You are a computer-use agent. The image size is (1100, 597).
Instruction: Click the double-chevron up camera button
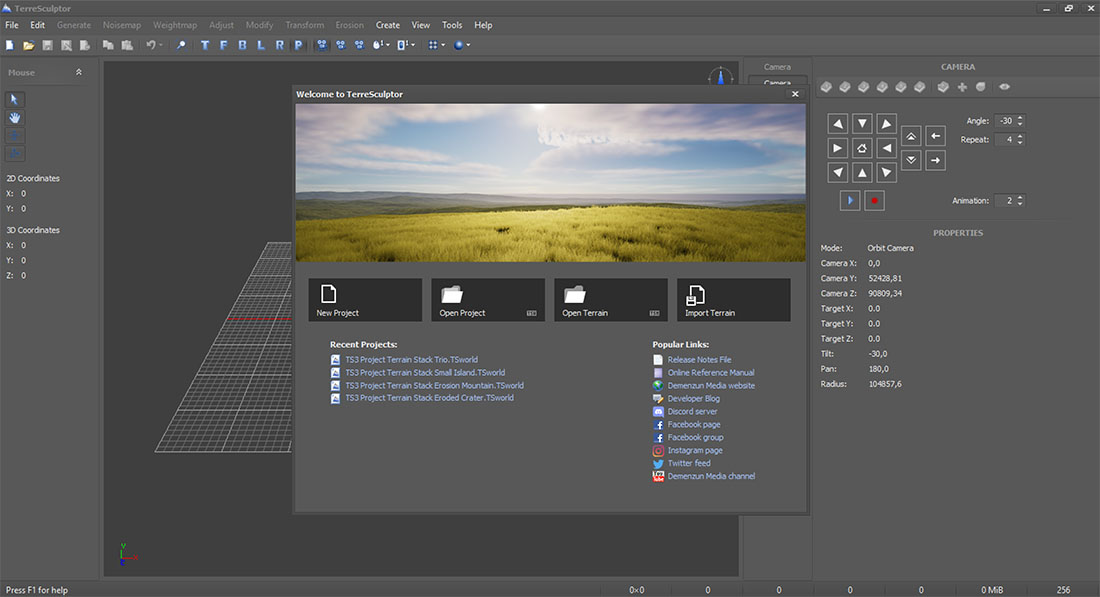click(911, 136)
